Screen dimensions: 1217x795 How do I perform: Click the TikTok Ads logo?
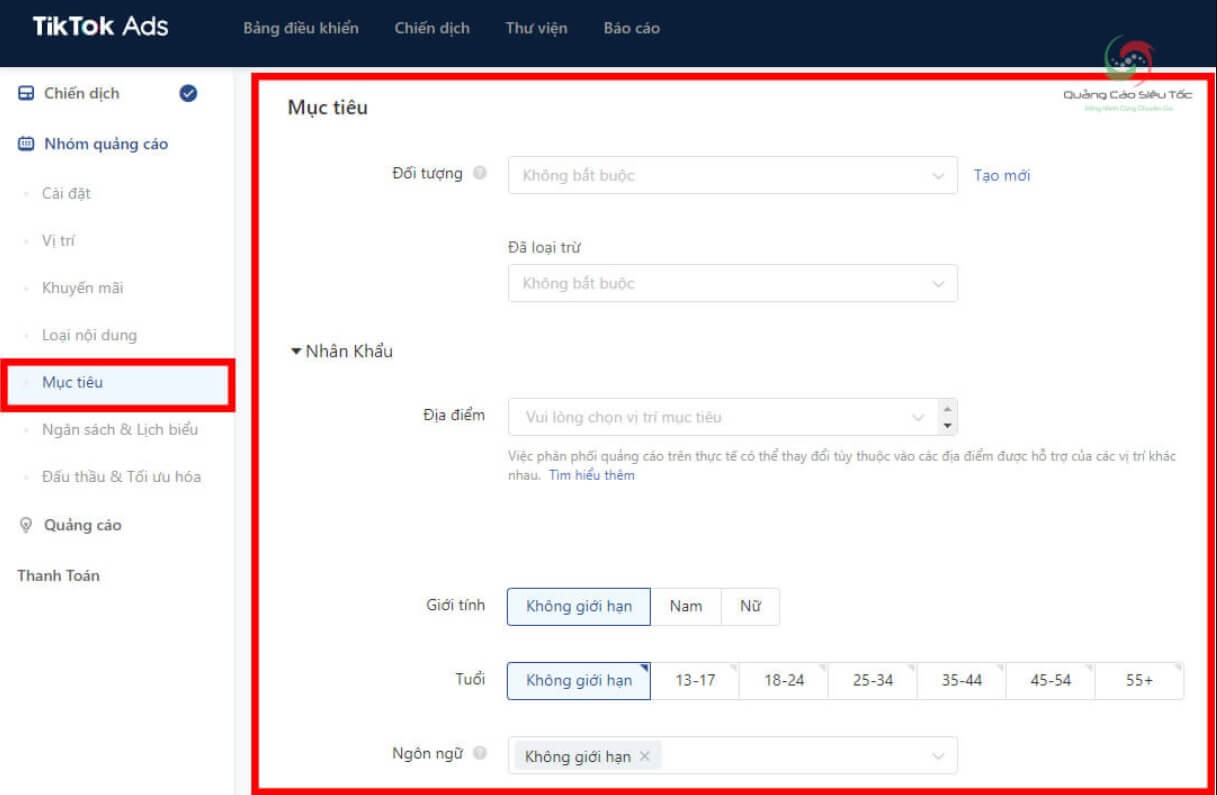coord(100,27)
